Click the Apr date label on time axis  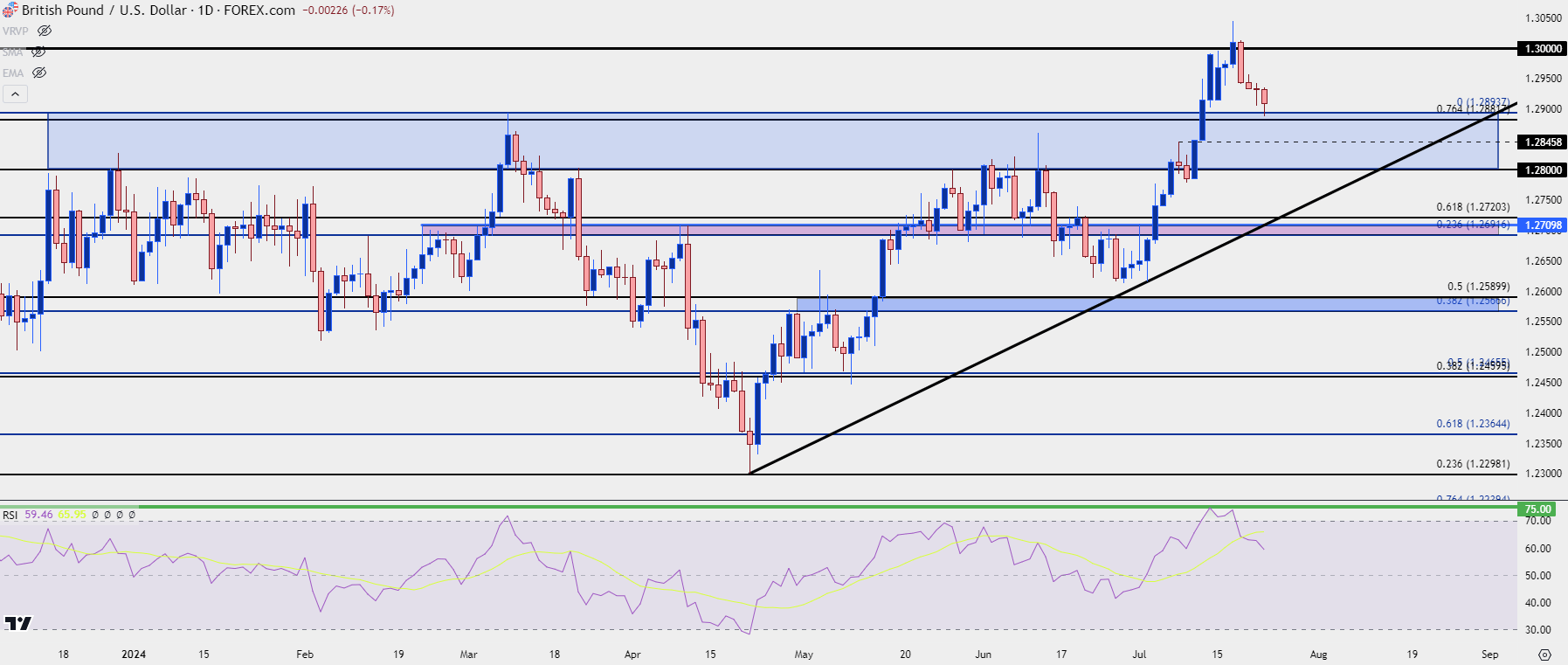[632, 655]
